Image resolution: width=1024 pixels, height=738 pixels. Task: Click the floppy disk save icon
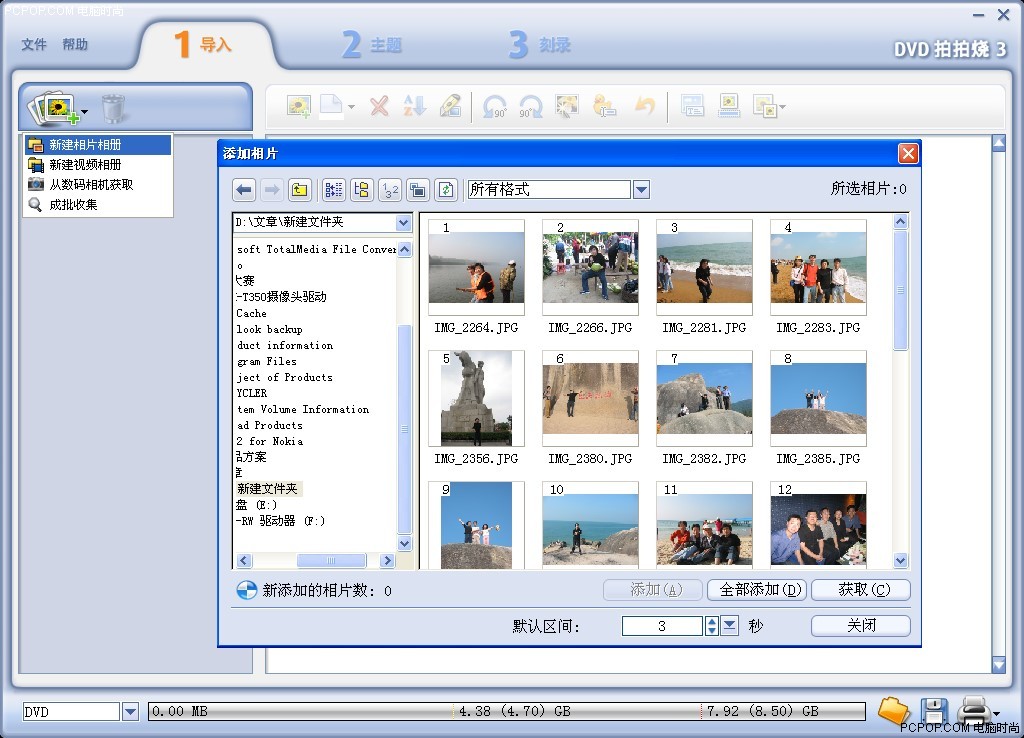(x=934, y=711)
